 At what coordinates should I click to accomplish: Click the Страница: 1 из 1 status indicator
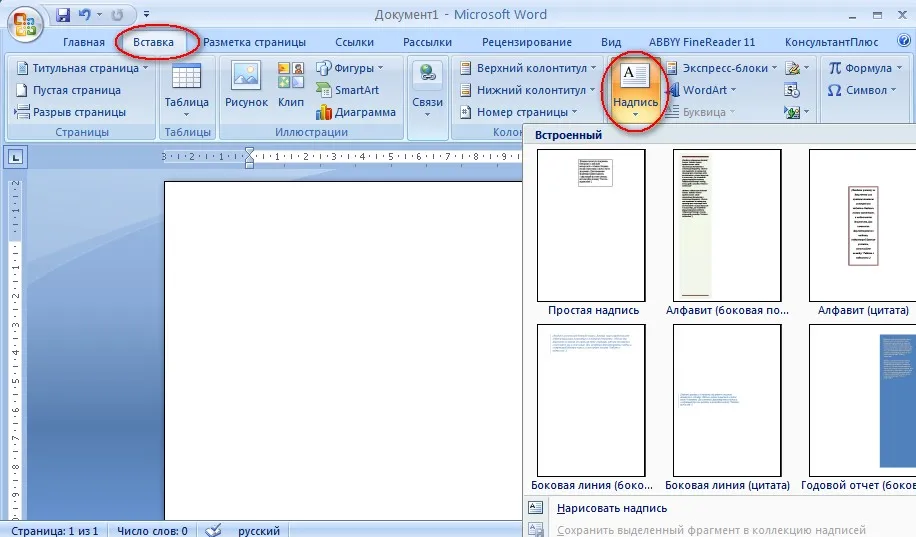(55, 531)
